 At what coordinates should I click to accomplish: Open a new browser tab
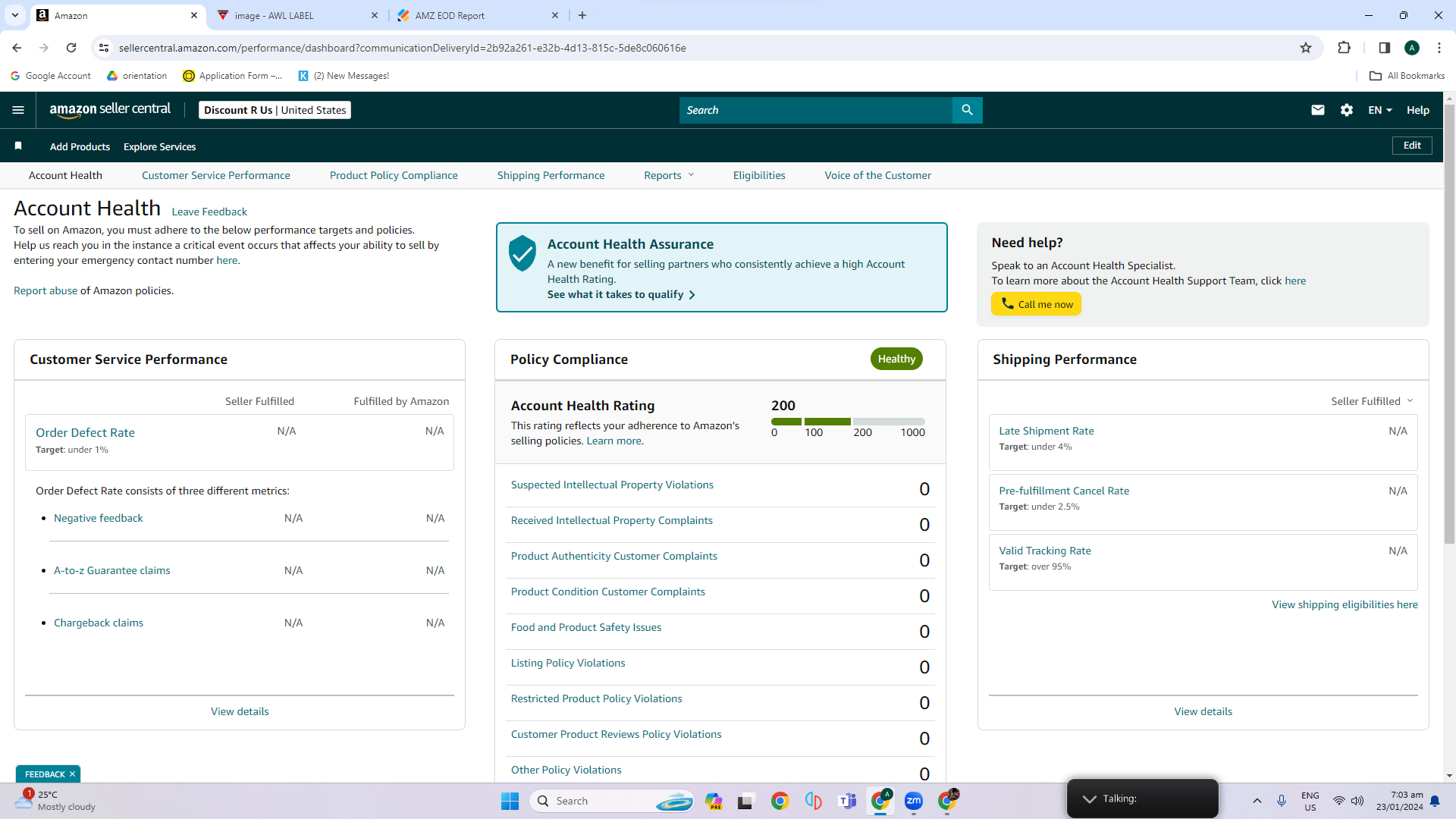point(582,15)
